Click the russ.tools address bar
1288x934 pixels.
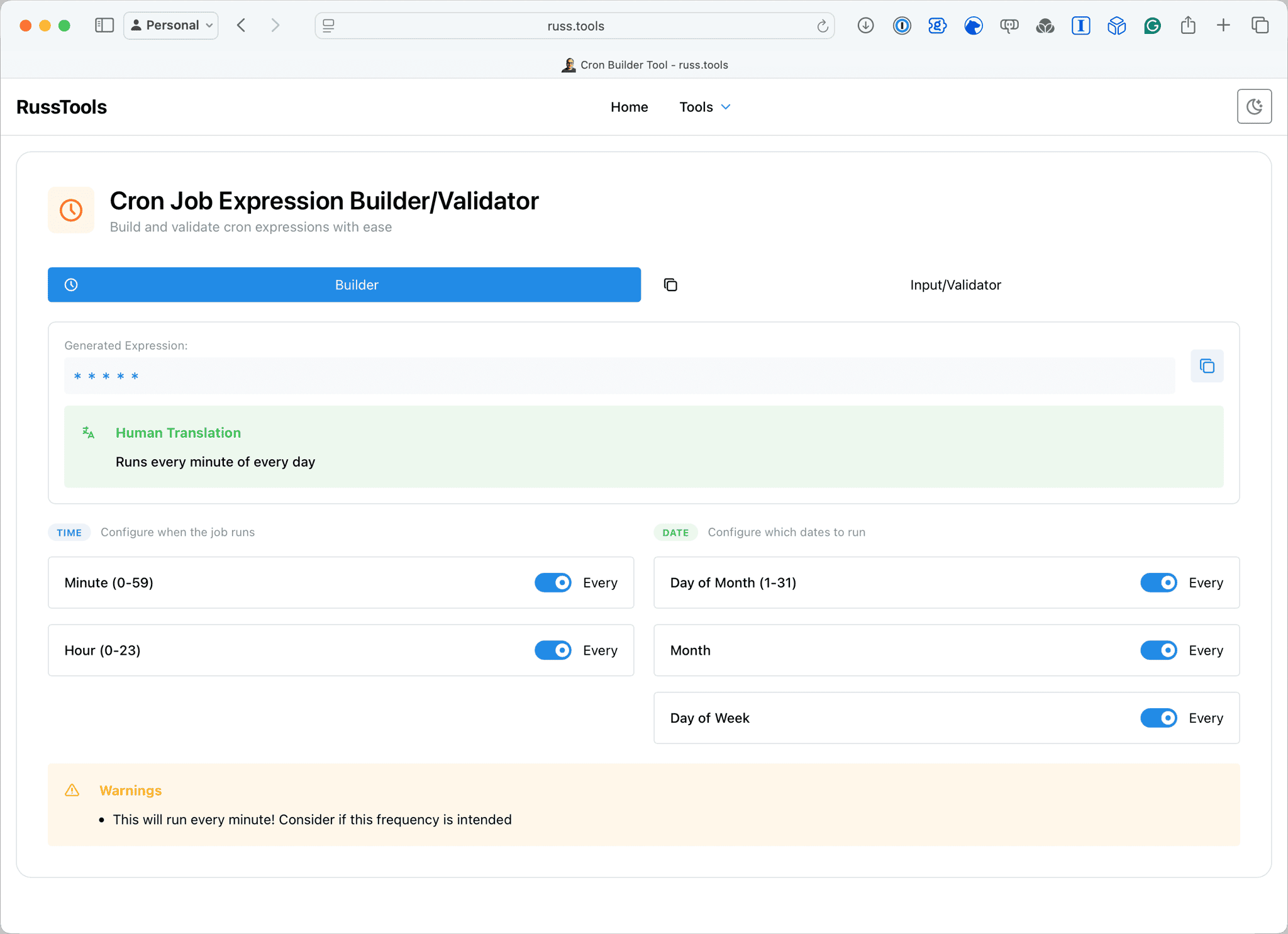575,26
